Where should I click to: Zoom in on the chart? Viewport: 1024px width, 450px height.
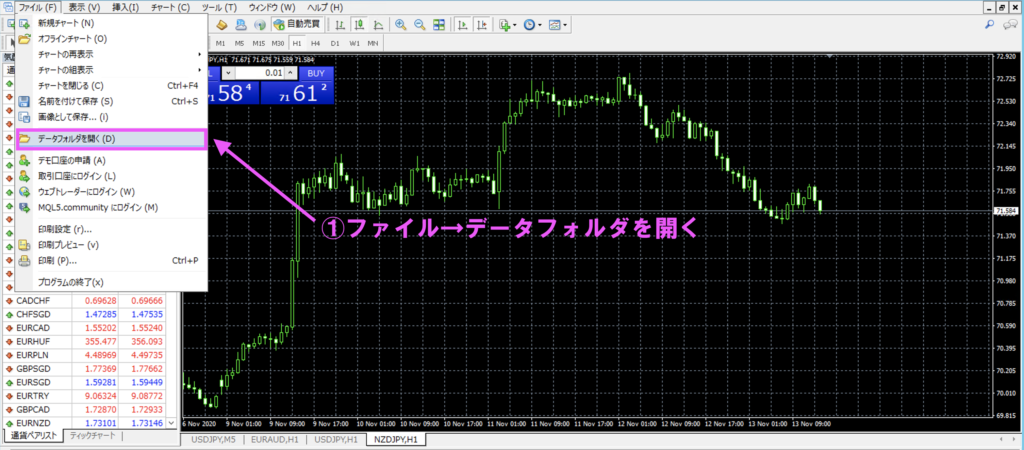400,25
